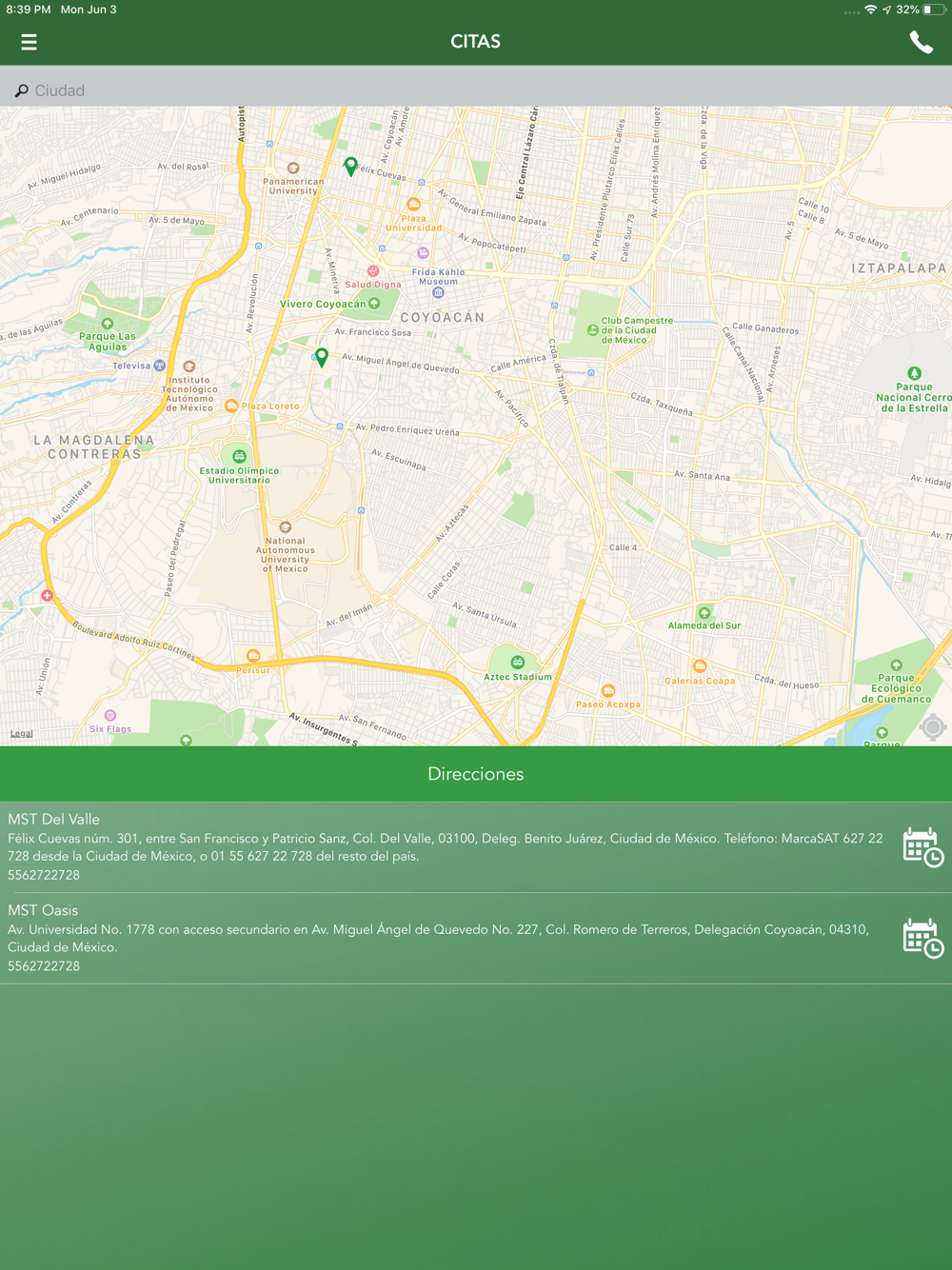This screenshot has height=1270, width=952.
Task: Tap the Vivero Coyoacán park marker
Action: [374, 304]
